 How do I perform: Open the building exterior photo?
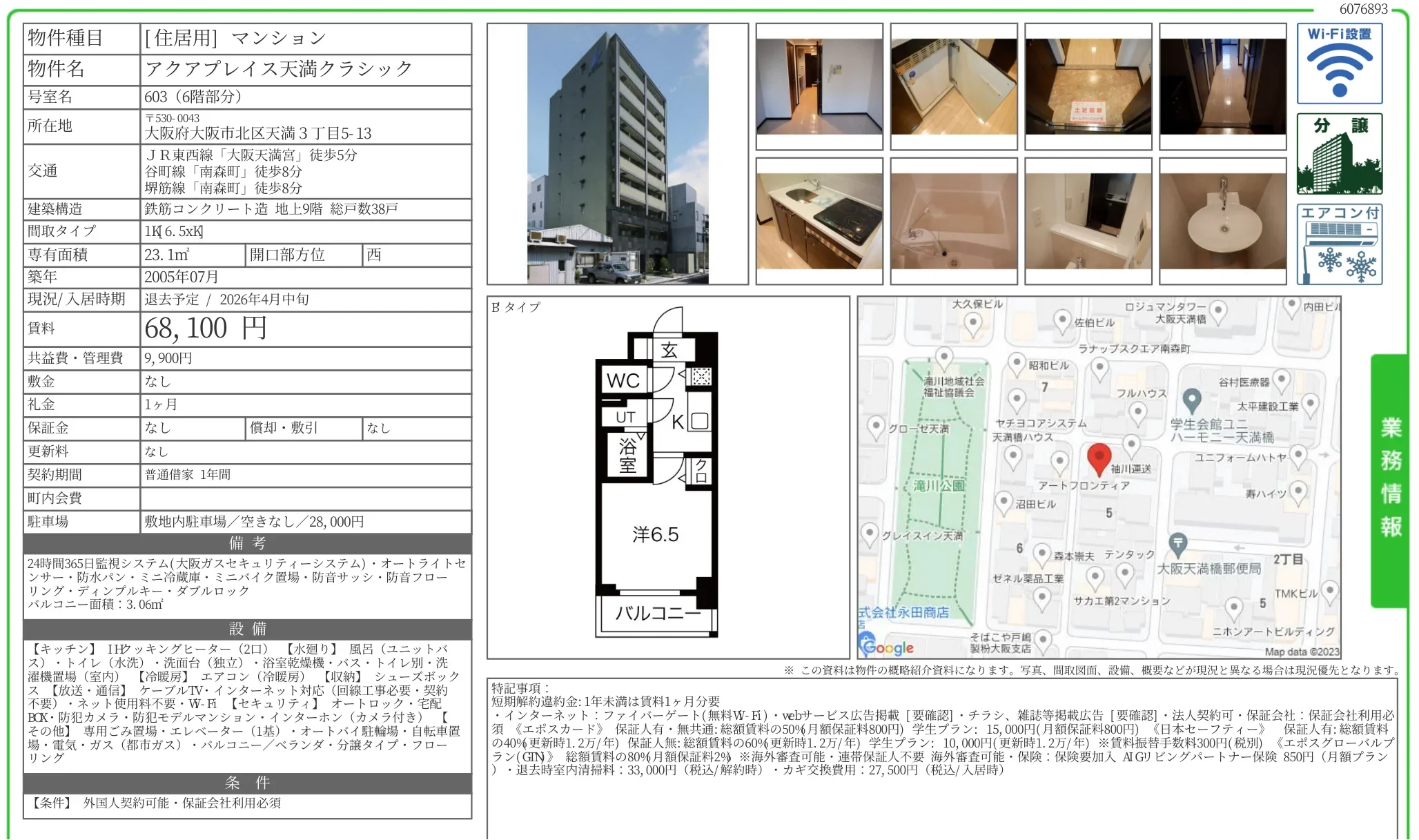[618, 154]
